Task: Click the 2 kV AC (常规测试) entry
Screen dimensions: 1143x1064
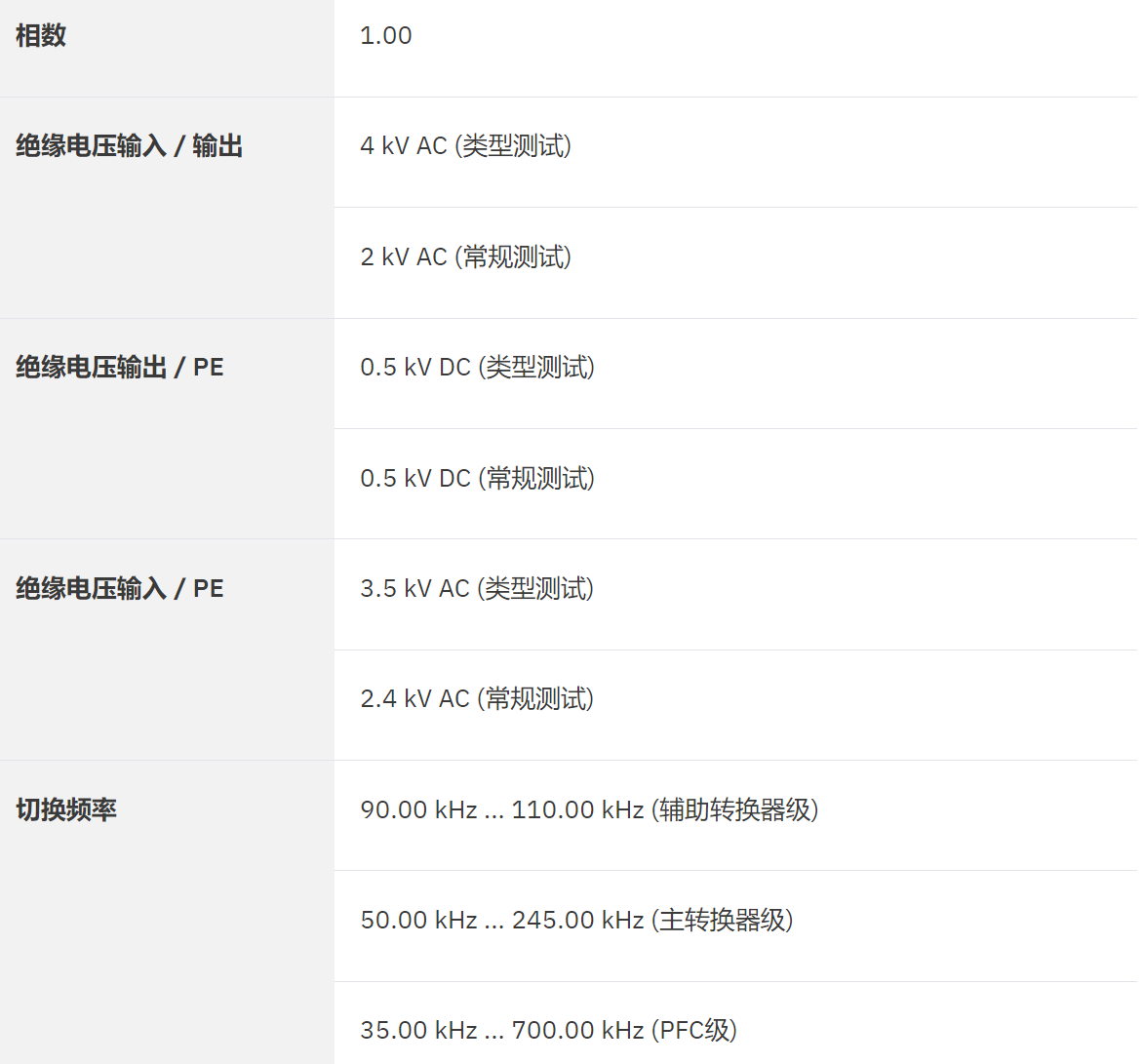Action: tap(465, 257)
